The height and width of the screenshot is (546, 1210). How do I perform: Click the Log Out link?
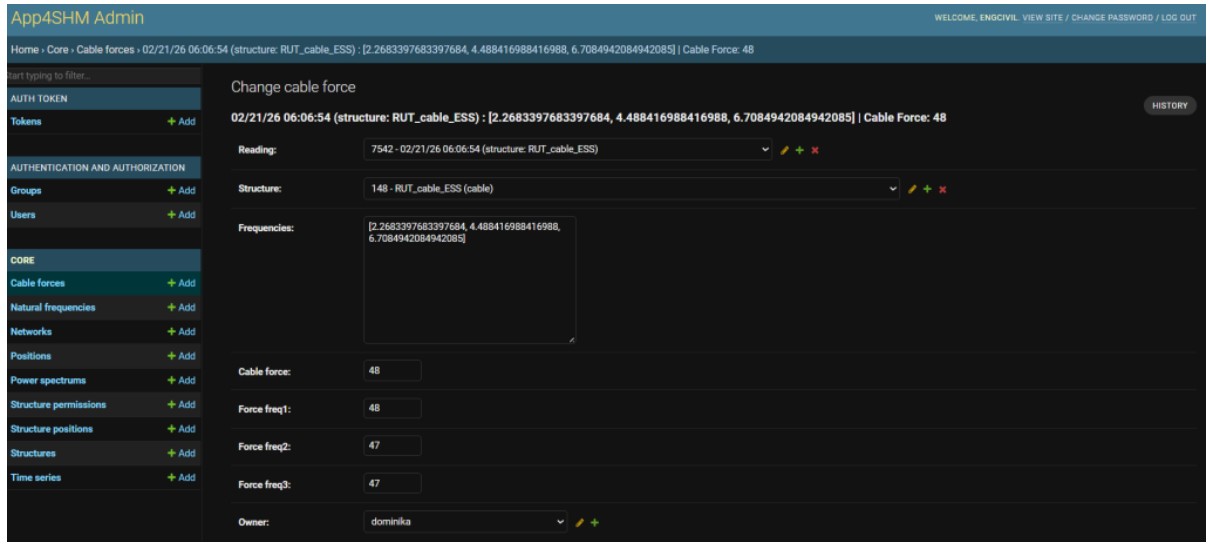1178,19
